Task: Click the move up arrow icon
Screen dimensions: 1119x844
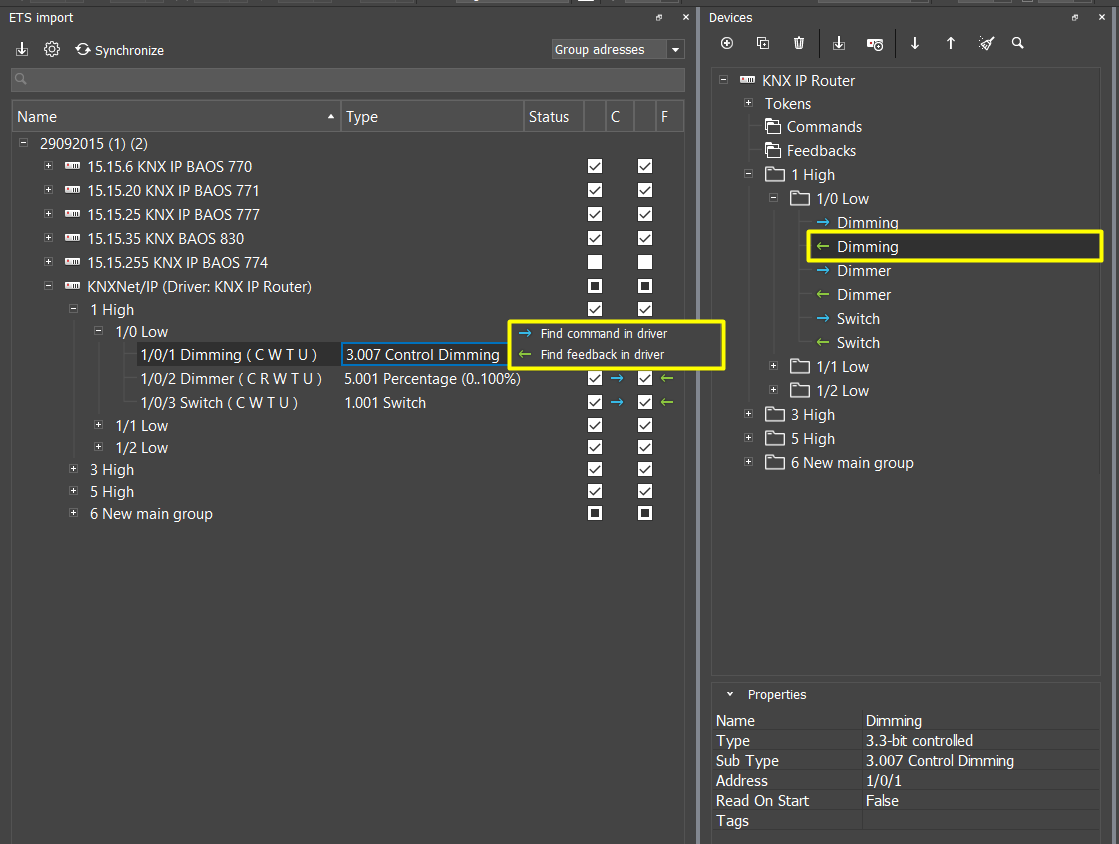Action: coord(951,43)
